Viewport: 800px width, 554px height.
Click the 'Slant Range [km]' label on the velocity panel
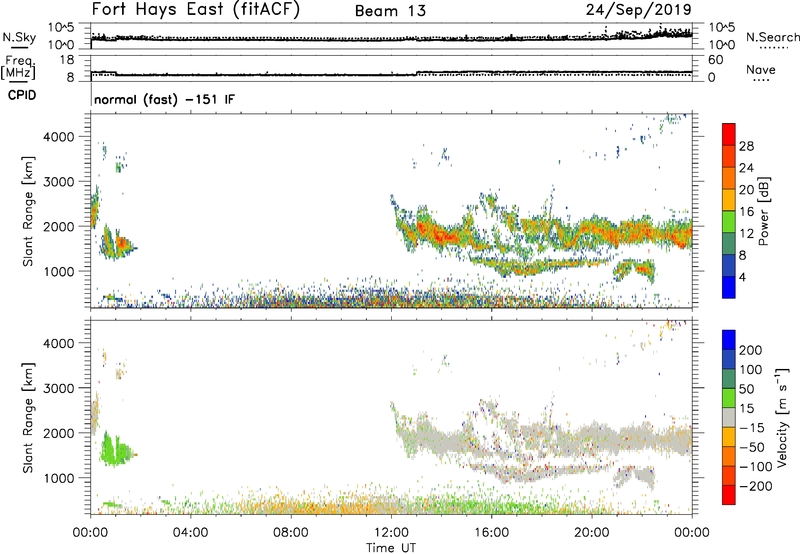(28, 418)
